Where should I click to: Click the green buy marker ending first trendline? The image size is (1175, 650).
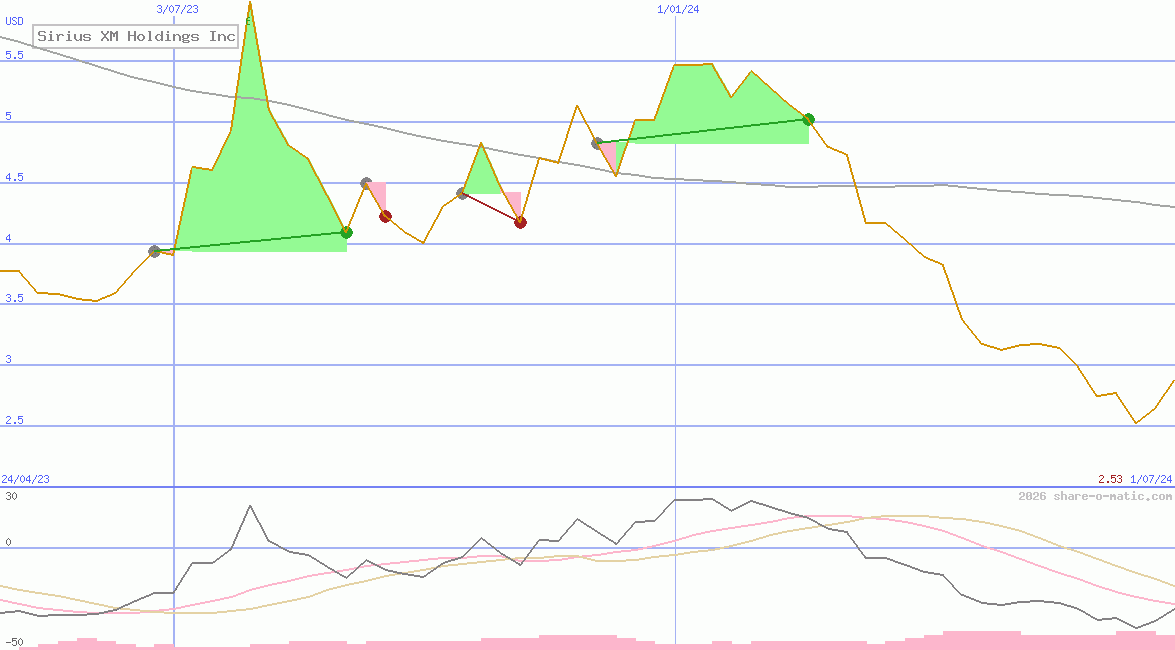(x=347, y=232)
